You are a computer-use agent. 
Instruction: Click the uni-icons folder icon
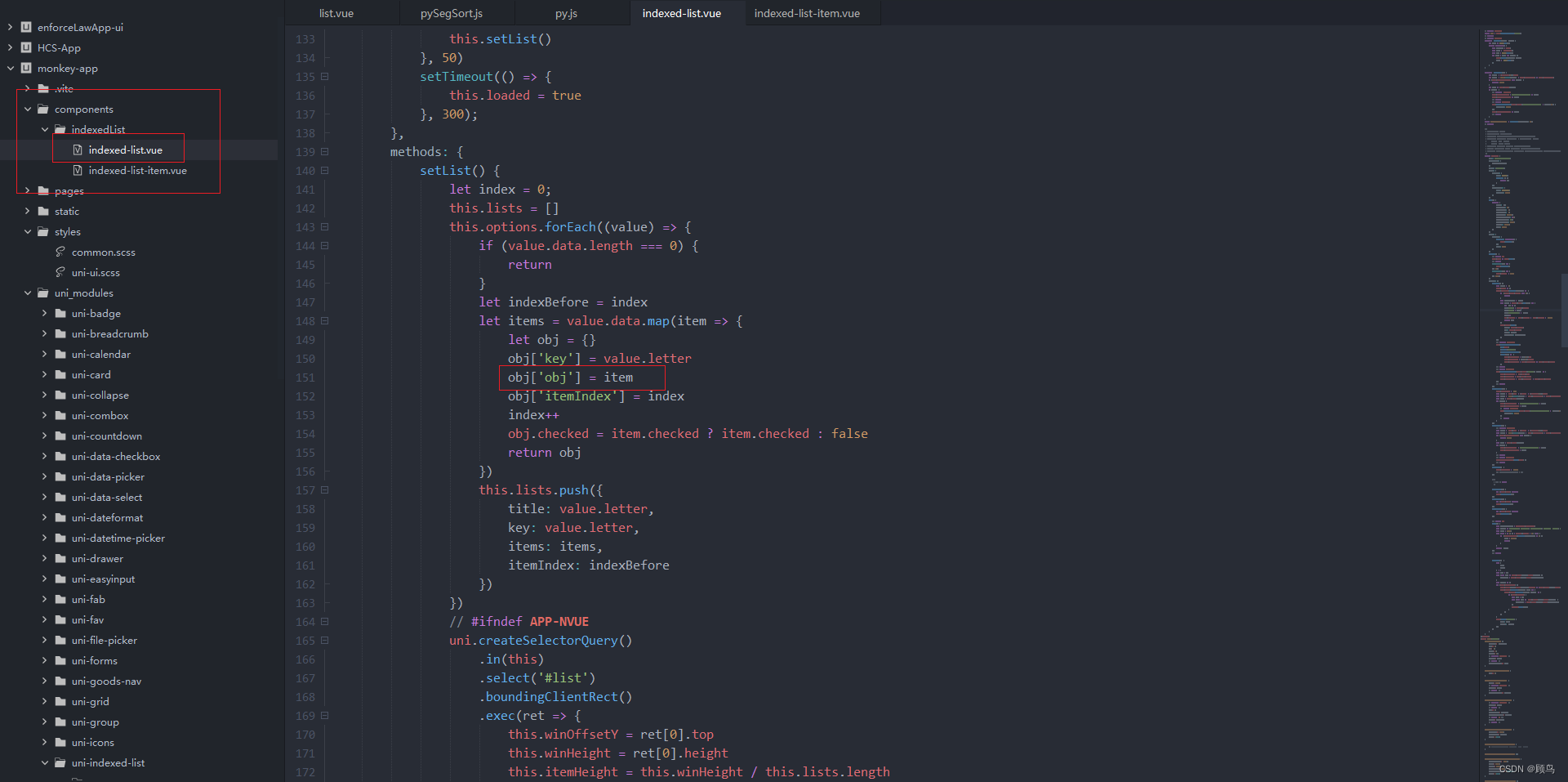[x=60, y=742]
